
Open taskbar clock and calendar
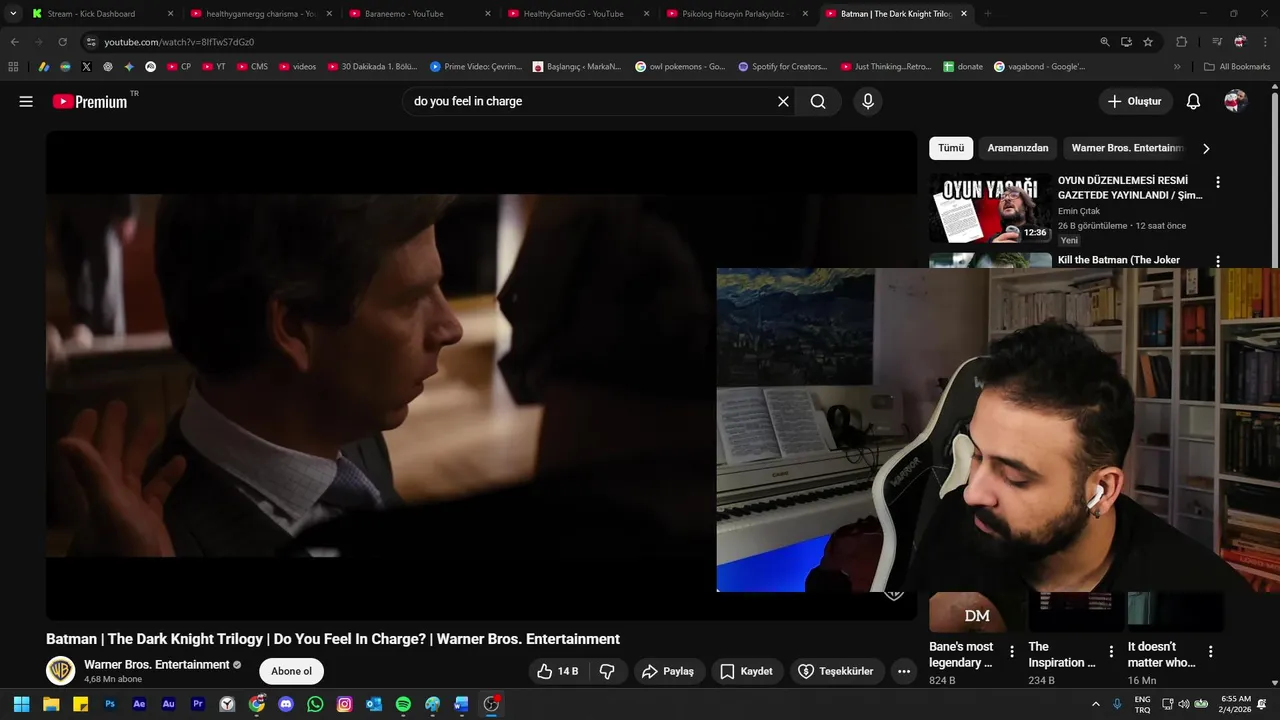point(1235,704)
